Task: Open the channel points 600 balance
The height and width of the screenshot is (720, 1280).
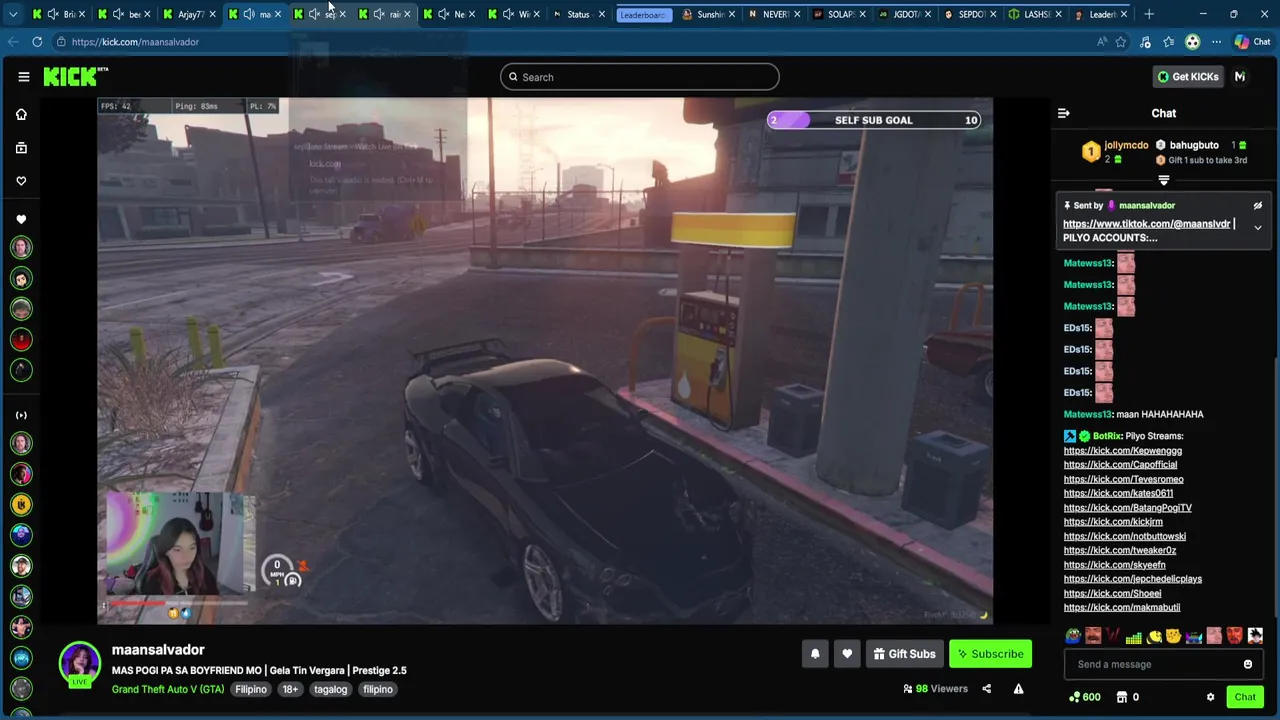Action: click(x=1085, y=697)
